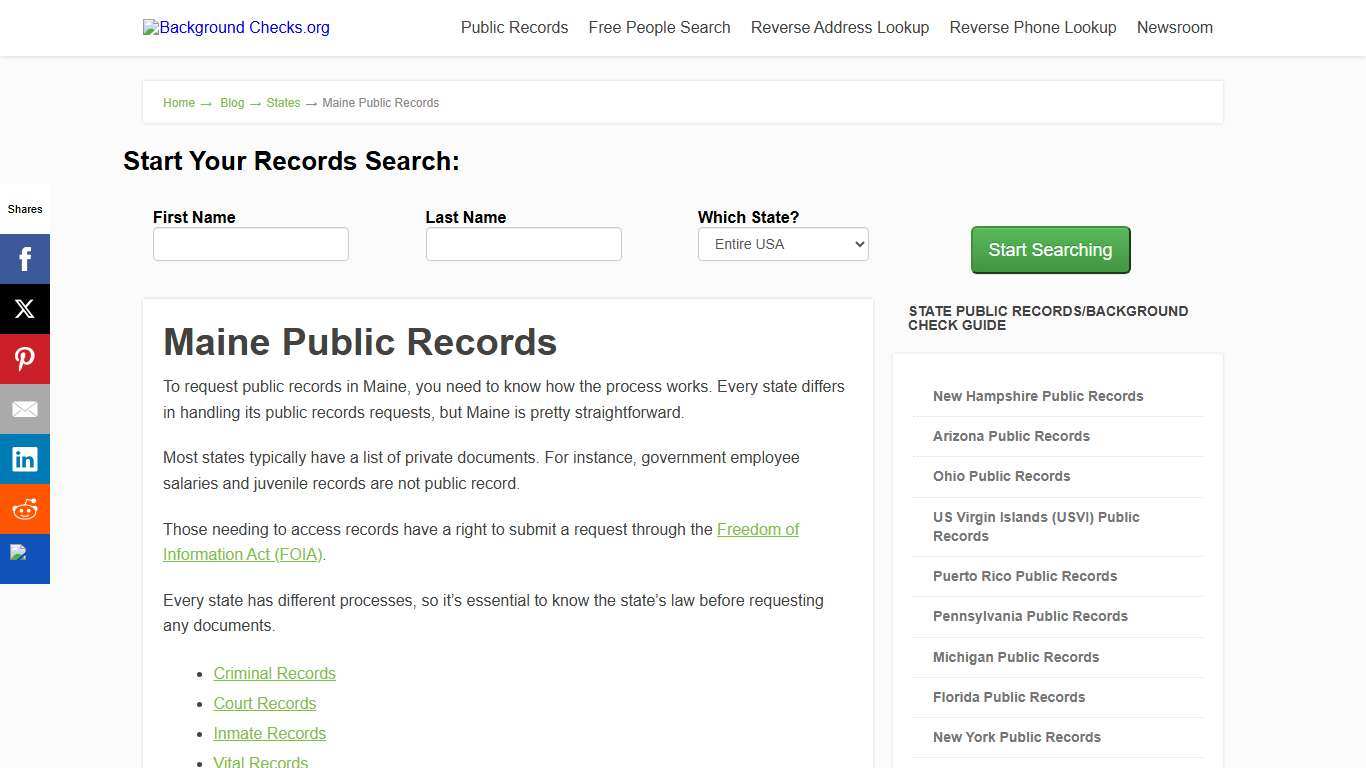Select Entire USA from state selector

783,243
